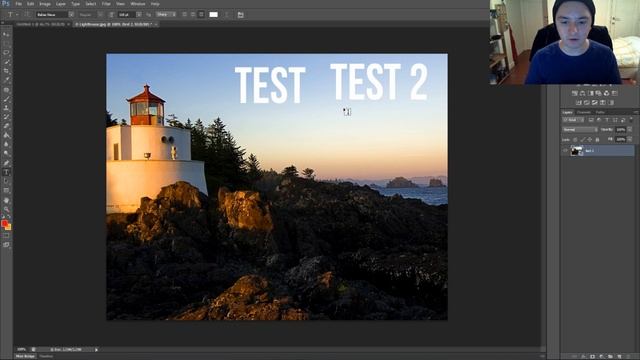Screen dimensions: 640x360
Task: Select the Zoom tool
Action: tap(6, 209)
